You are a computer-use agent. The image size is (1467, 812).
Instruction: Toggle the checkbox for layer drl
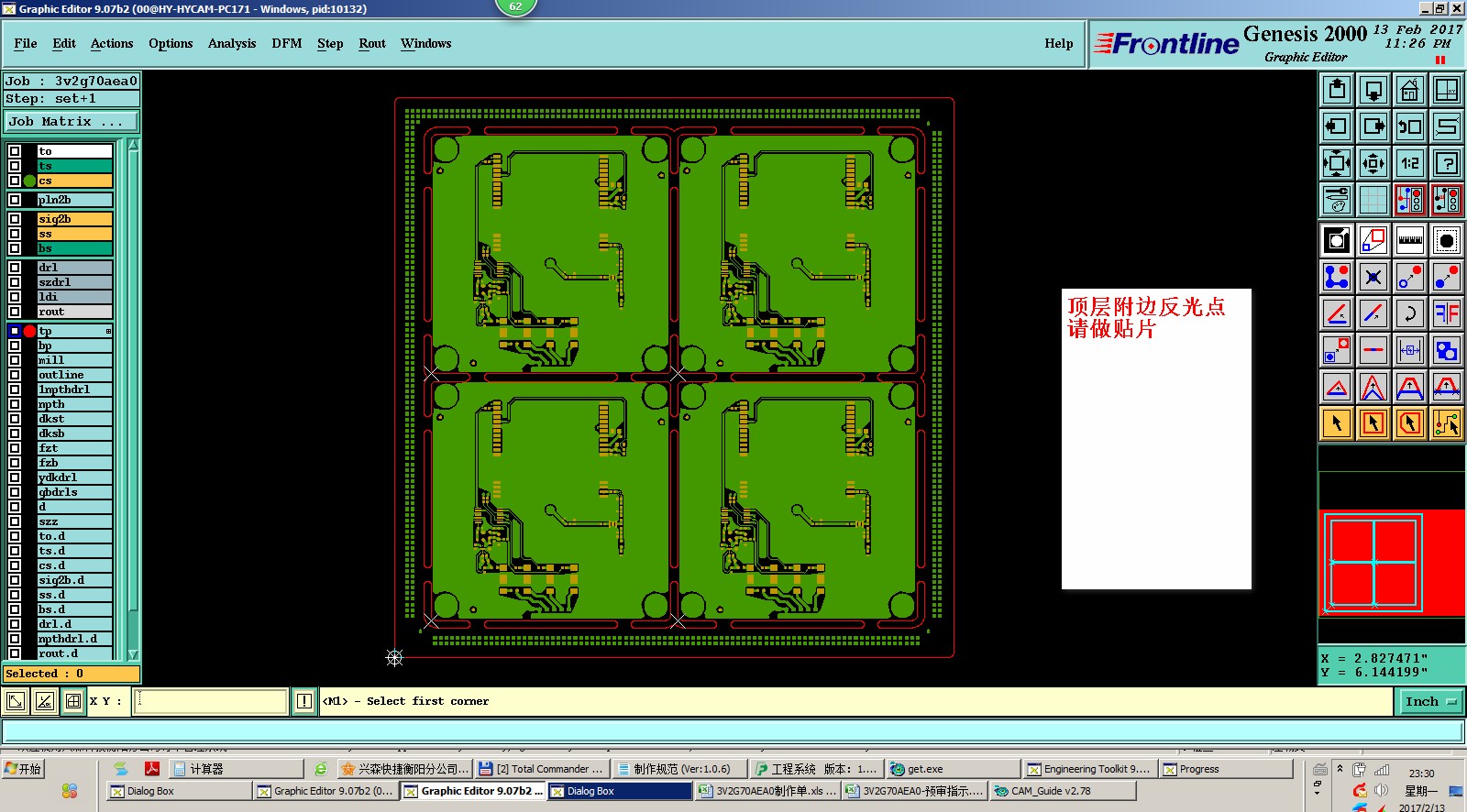(15, 268)
